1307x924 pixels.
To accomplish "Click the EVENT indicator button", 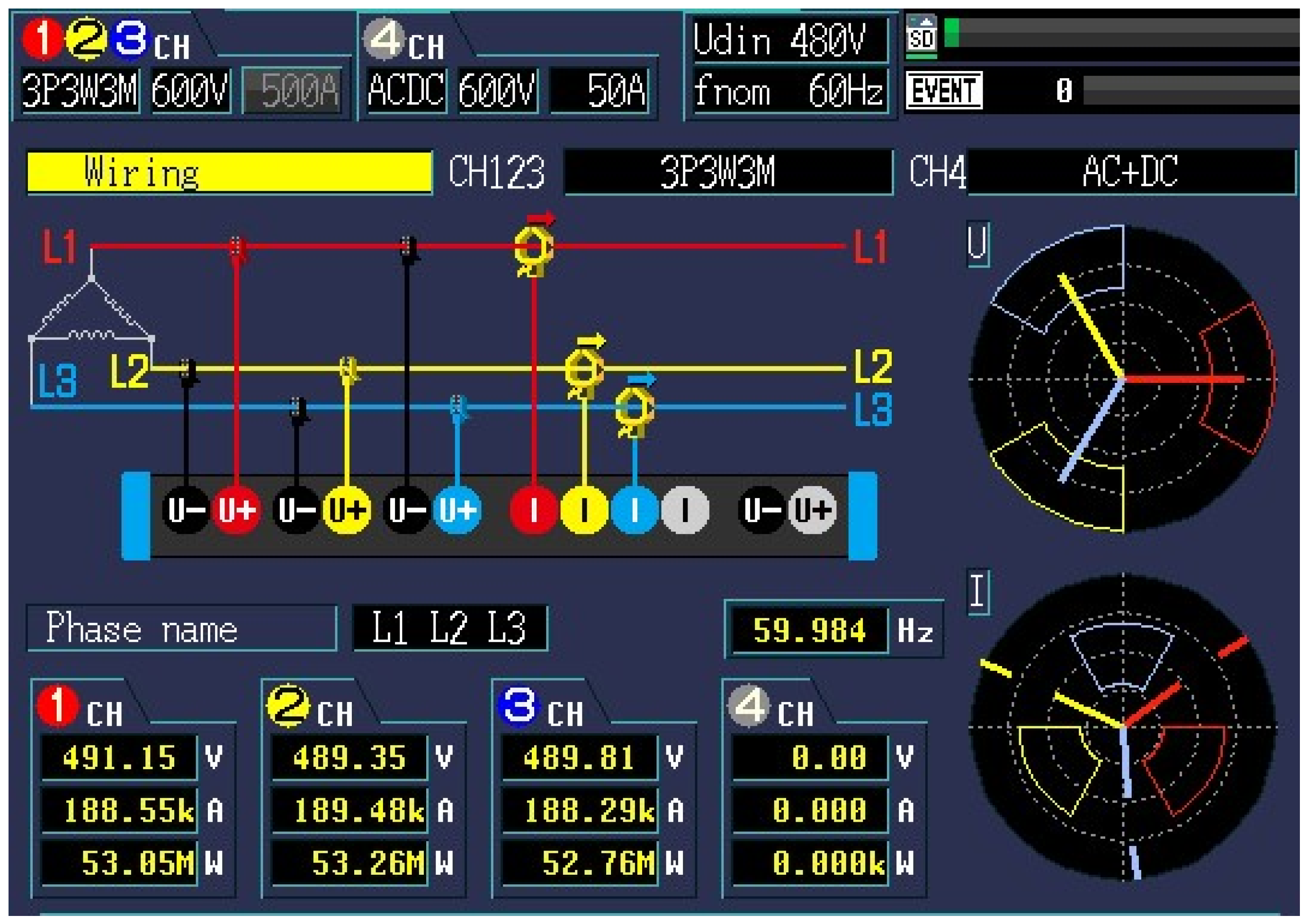I will [943, 90].
